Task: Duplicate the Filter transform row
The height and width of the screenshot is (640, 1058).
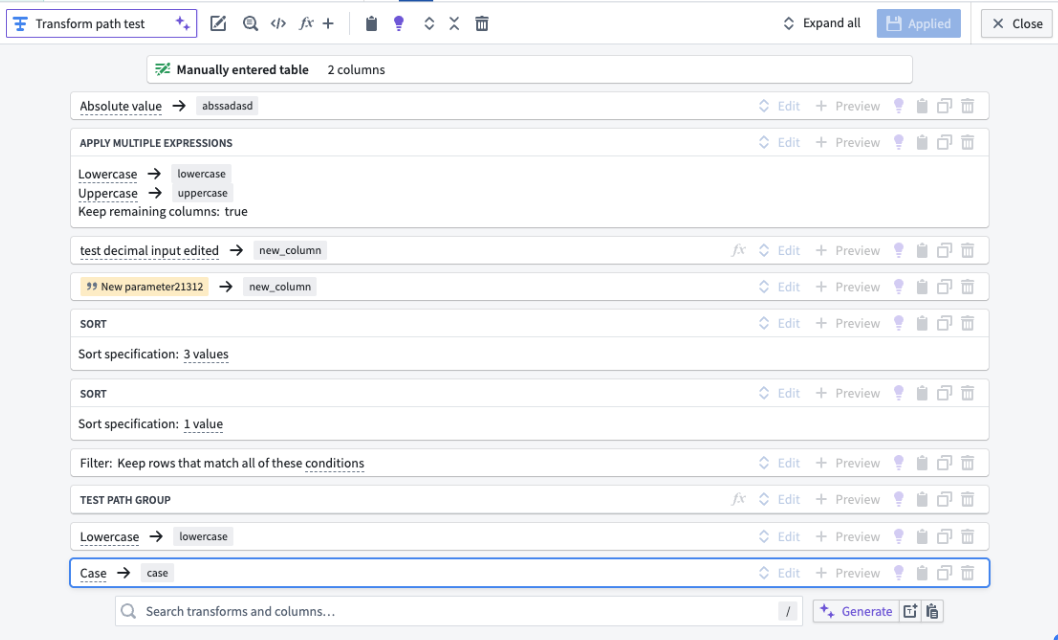Action: pos(945,463)
